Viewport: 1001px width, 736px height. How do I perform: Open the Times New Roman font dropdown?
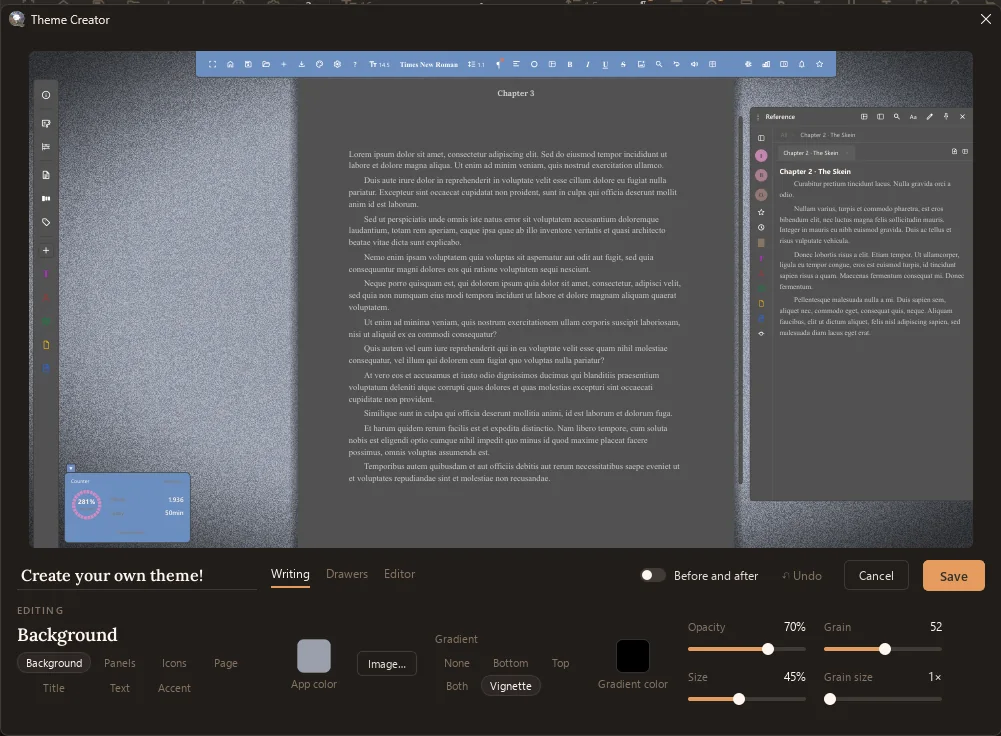point(428,64)
